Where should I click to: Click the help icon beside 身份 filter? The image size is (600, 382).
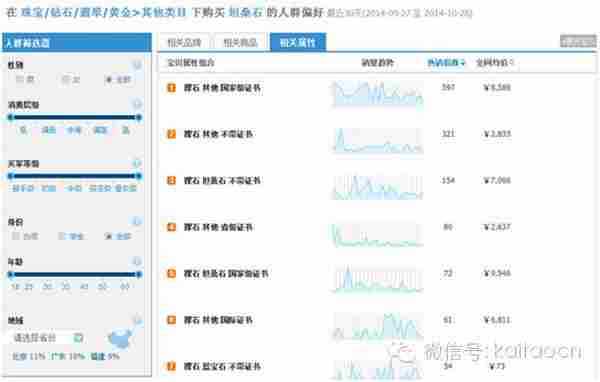137,221
